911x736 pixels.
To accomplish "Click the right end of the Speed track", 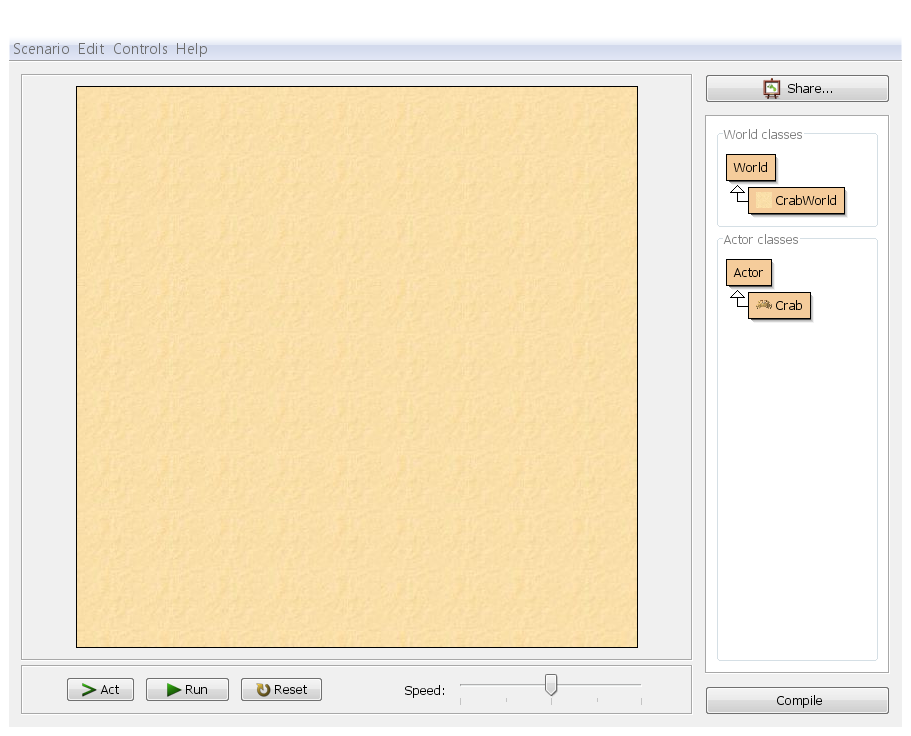I will pyautogui.click(x=639, y=685).
